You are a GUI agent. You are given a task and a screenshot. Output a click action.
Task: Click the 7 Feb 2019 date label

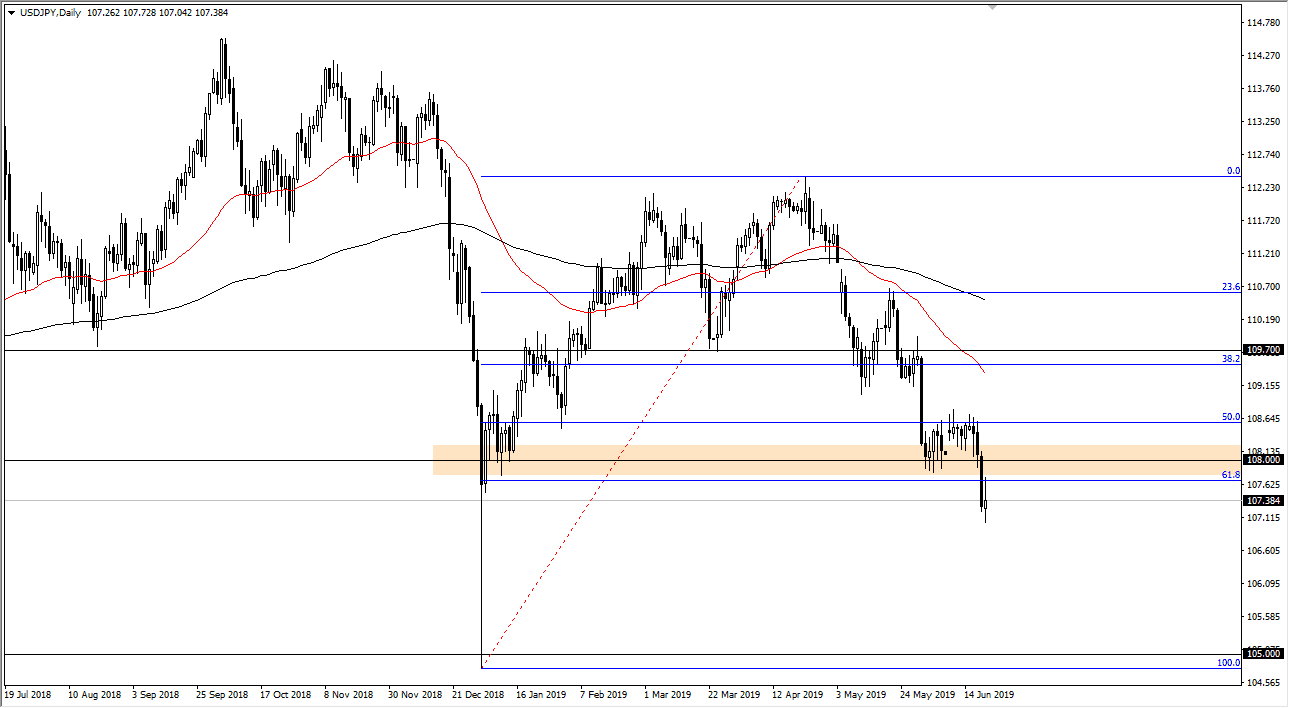click(x=603, y=694)
